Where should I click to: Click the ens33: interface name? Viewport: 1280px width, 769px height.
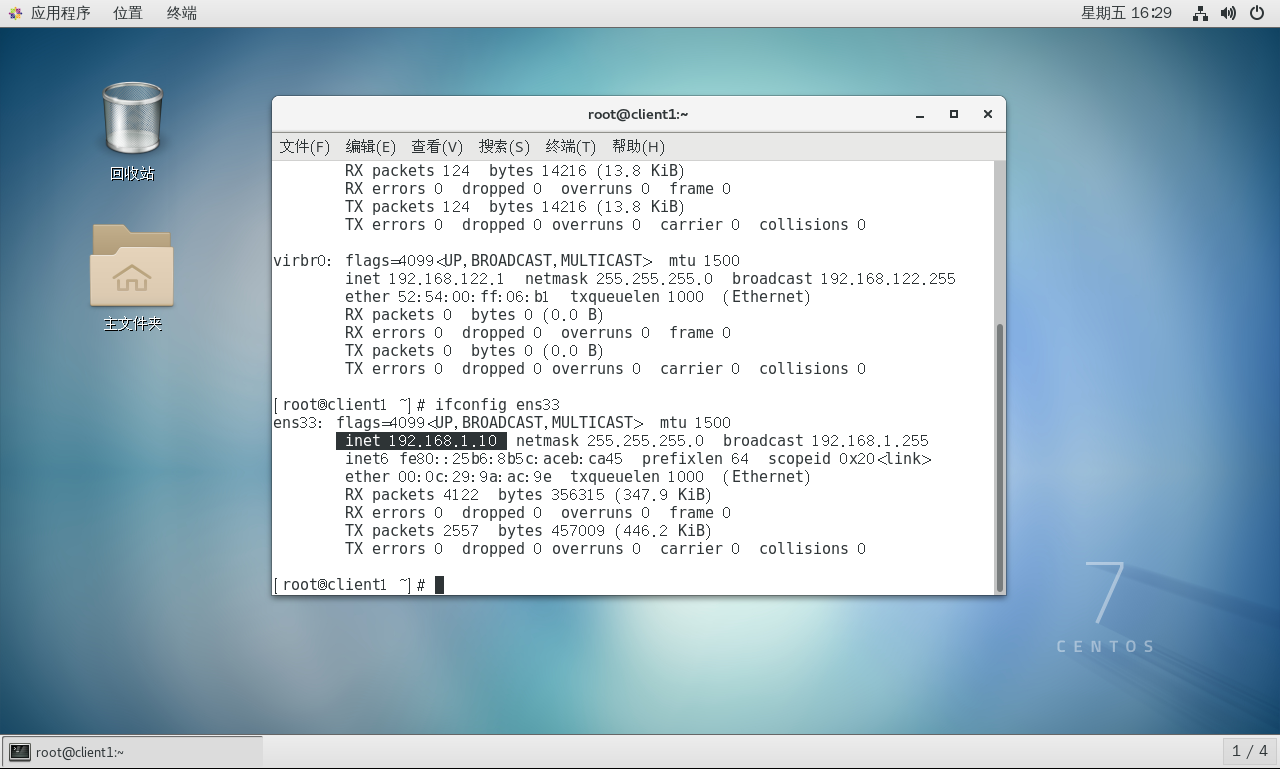(x=298, y=423)
